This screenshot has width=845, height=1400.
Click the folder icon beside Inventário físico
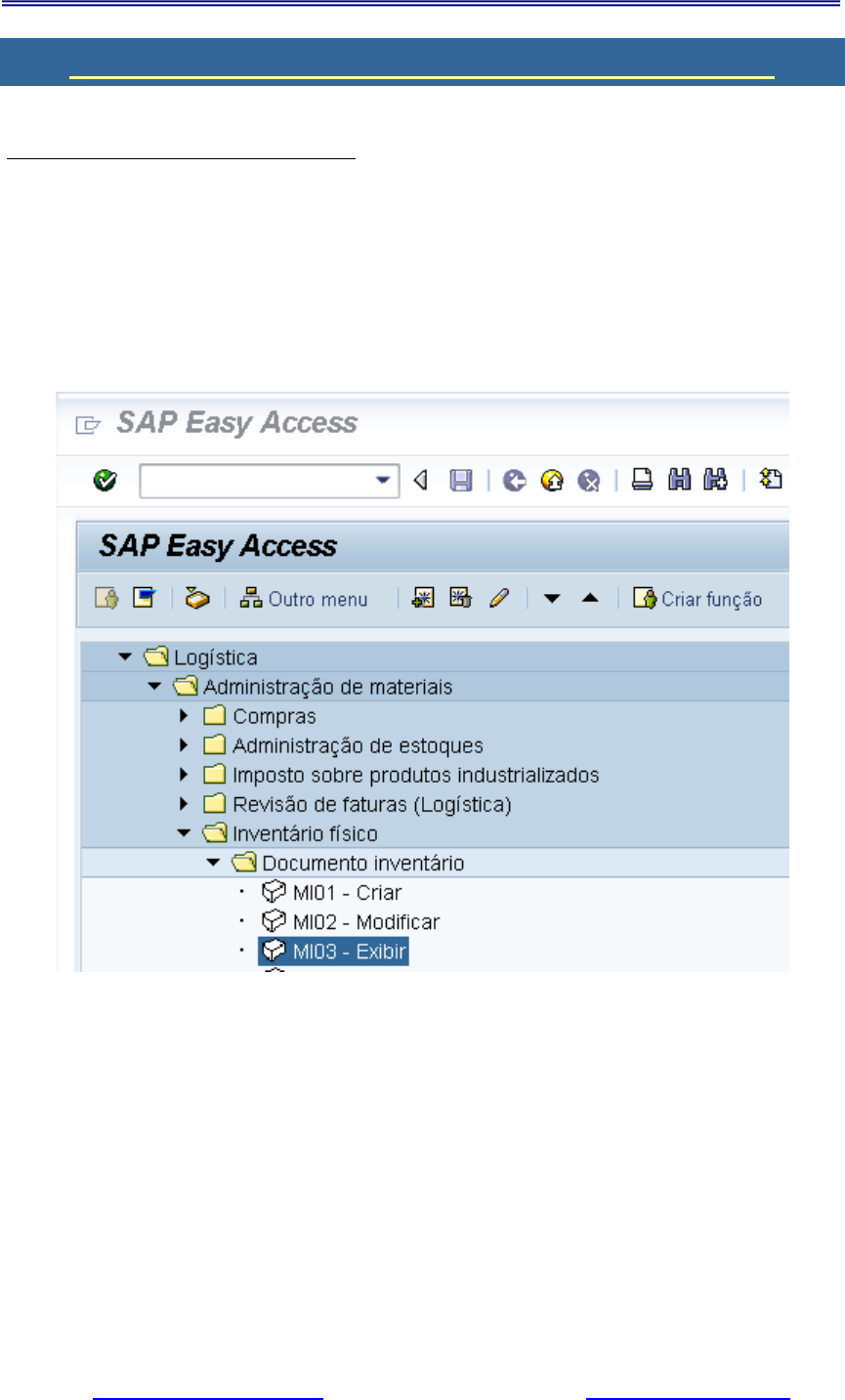coord(216,832)
